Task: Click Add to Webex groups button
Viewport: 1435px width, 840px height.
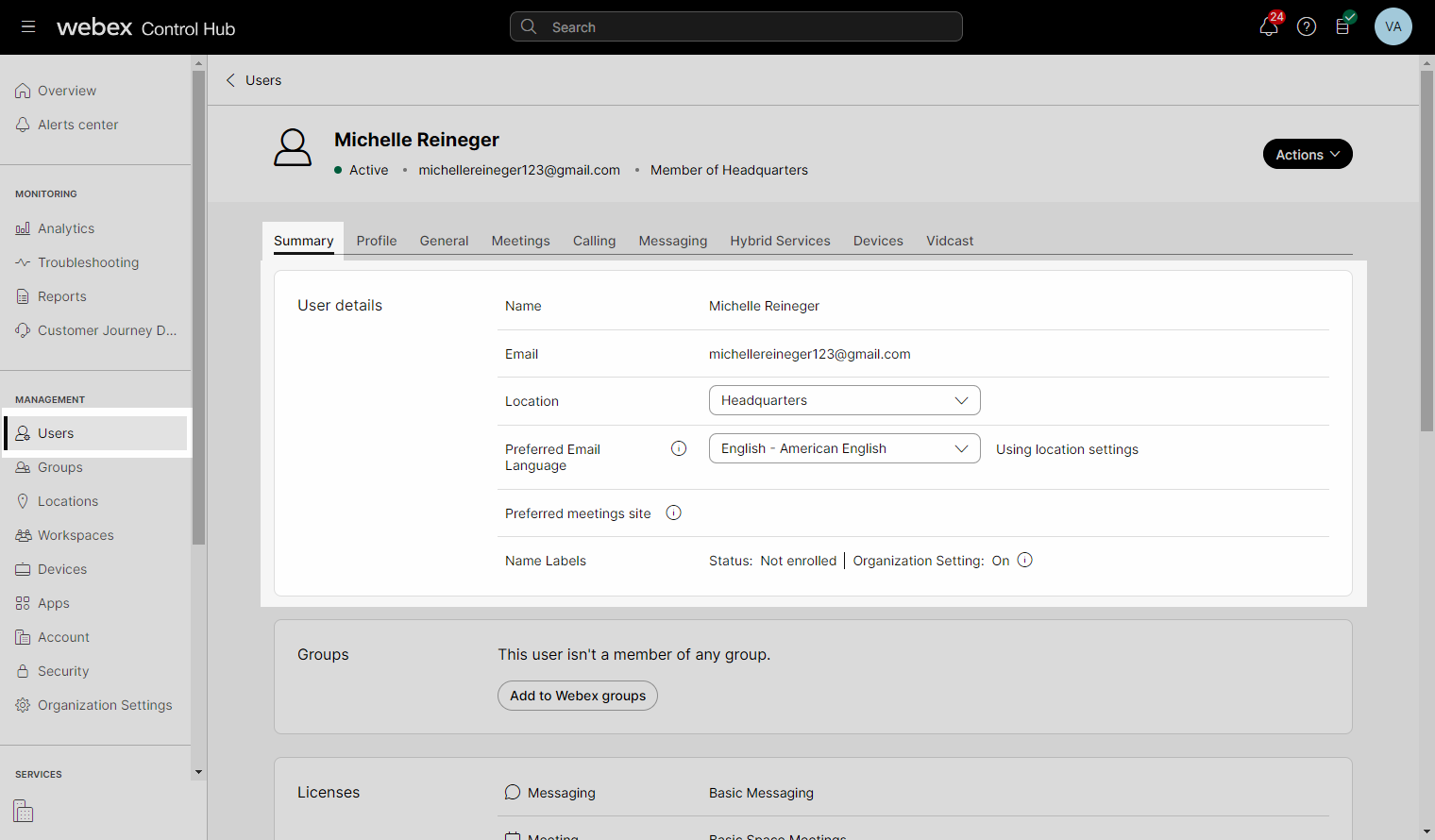Action: coord(578,696)
